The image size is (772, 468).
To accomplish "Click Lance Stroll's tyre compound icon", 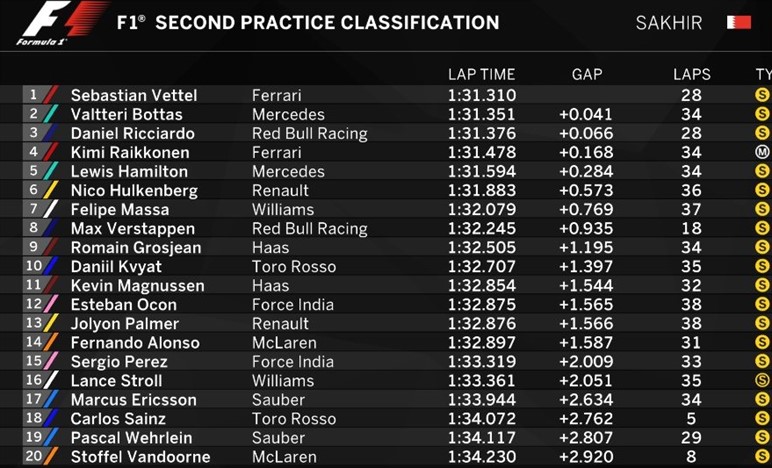I will click(x=762, y=380).
